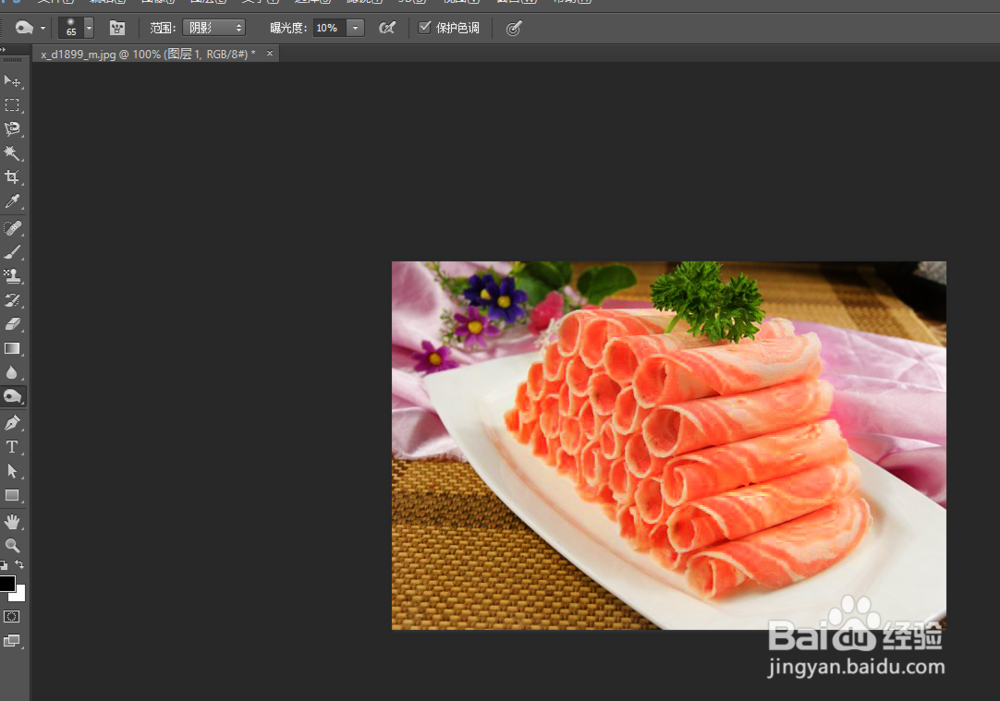
Task: Select the Brush tool
Action: (12, 253)
